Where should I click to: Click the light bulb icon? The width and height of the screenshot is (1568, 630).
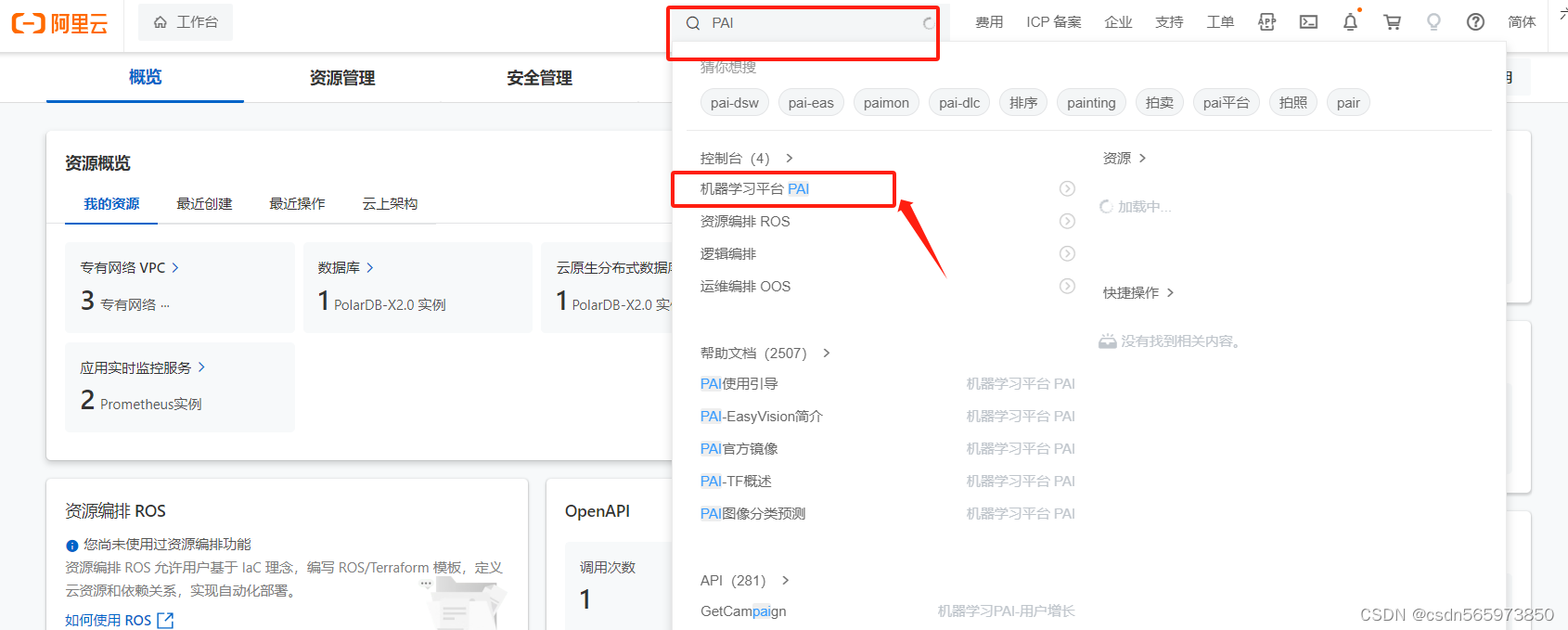tap(1433, 22)
